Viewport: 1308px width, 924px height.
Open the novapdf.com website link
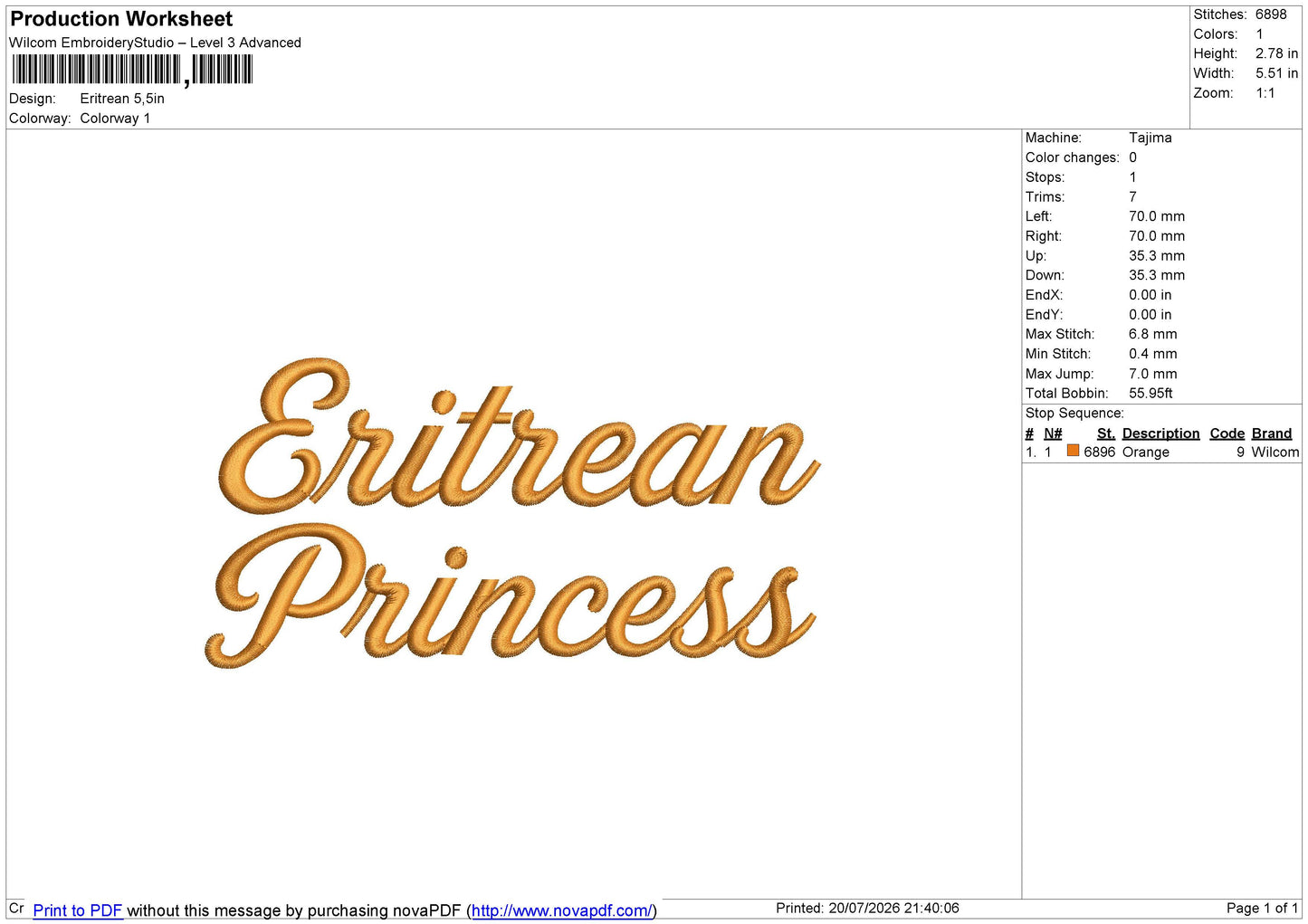point(560,910)
